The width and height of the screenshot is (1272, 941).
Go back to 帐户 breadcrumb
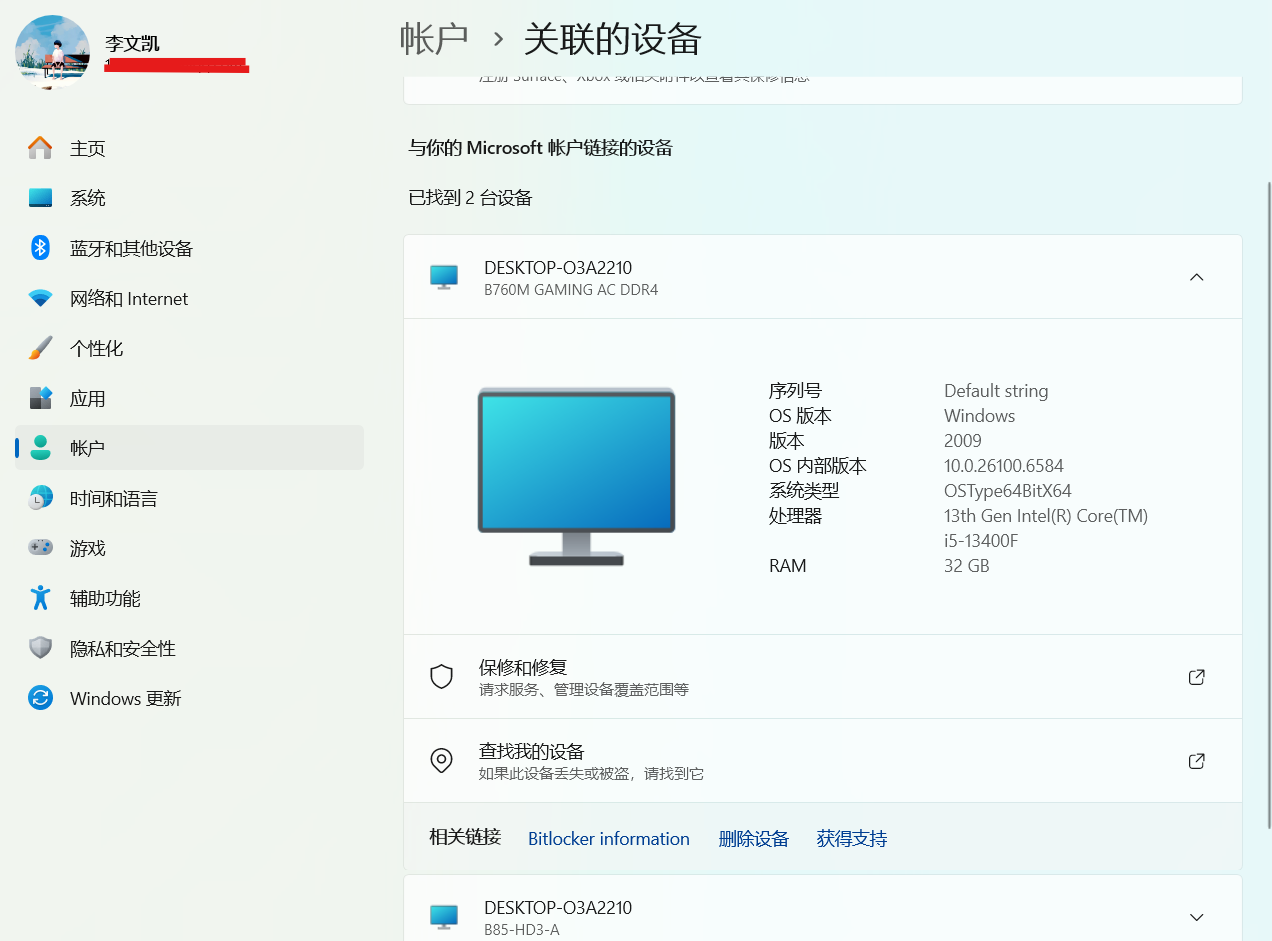434,39
